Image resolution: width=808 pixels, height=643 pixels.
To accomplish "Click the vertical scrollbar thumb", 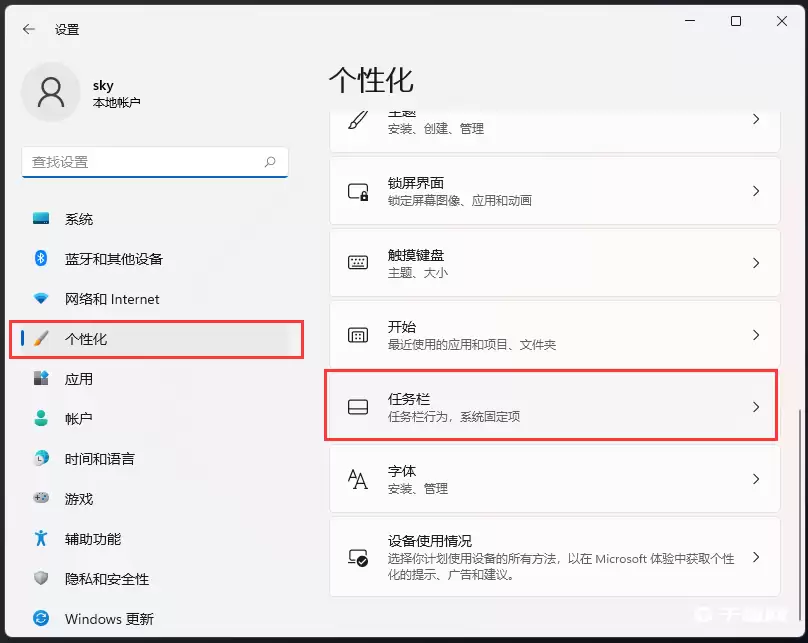I will pyautogui.click(x=800, y=513).
